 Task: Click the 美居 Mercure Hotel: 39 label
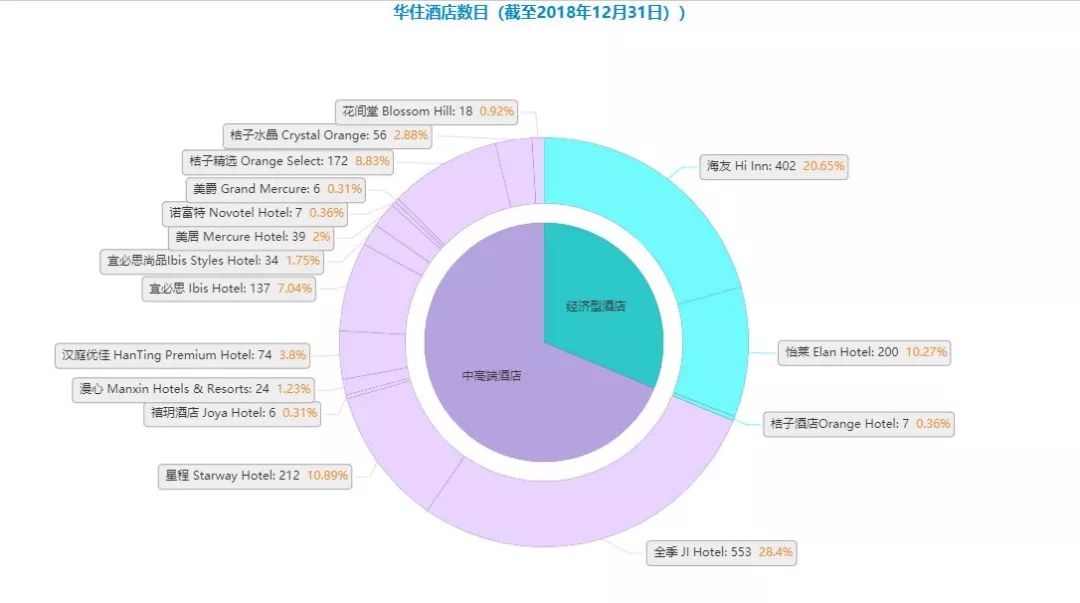point(251,236)
